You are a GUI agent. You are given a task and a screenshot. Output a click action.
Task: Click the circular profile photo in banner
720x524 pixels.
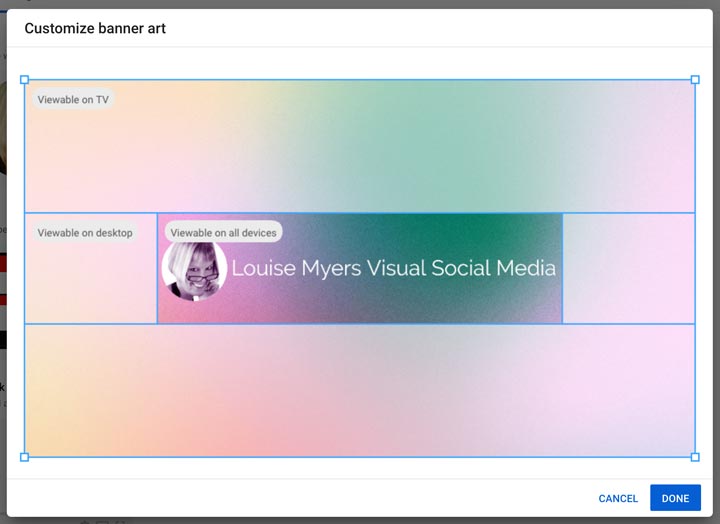coord(194,270)
